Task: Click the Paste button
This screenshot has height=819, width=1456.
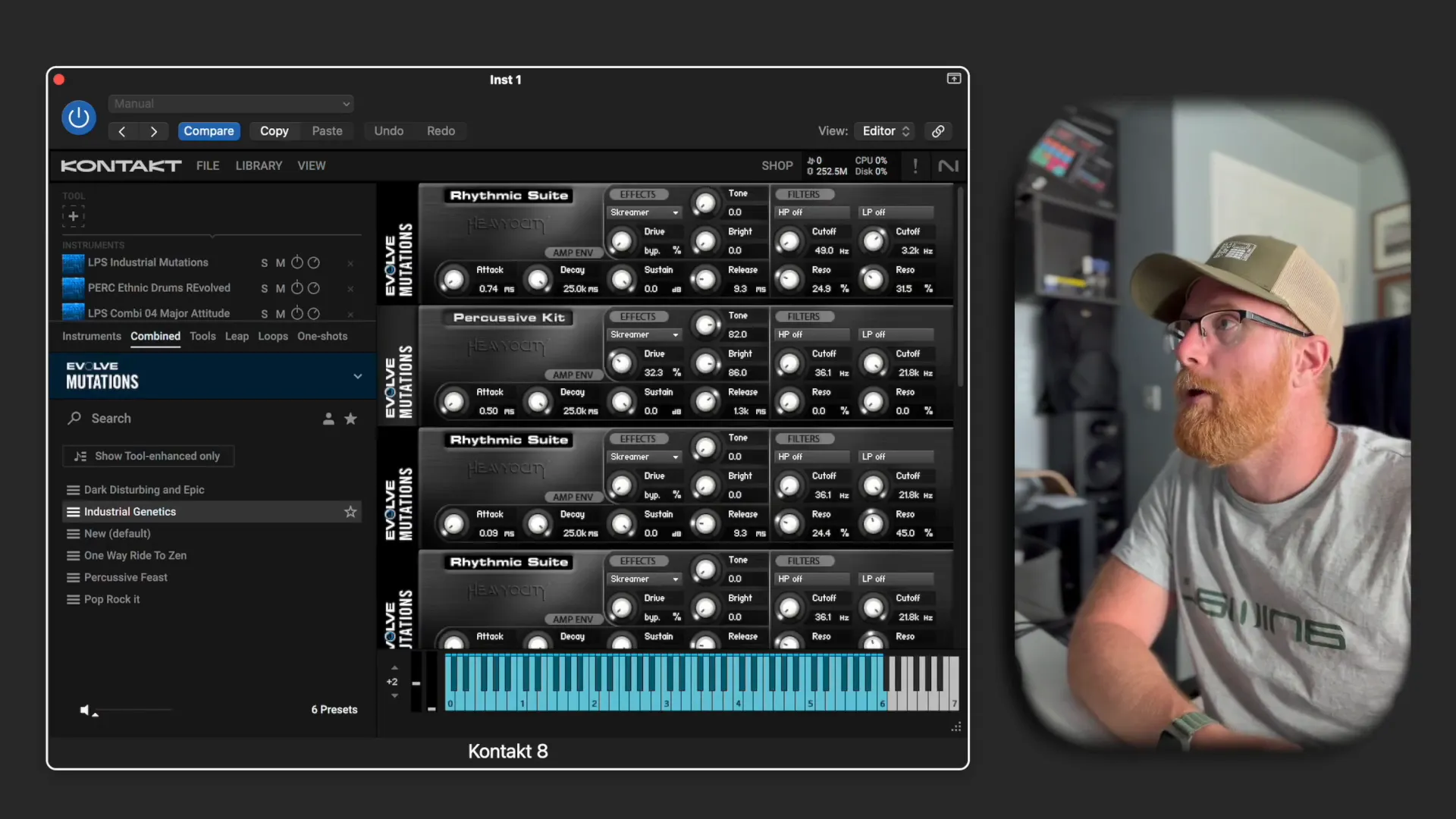Action: click(328, 131)
